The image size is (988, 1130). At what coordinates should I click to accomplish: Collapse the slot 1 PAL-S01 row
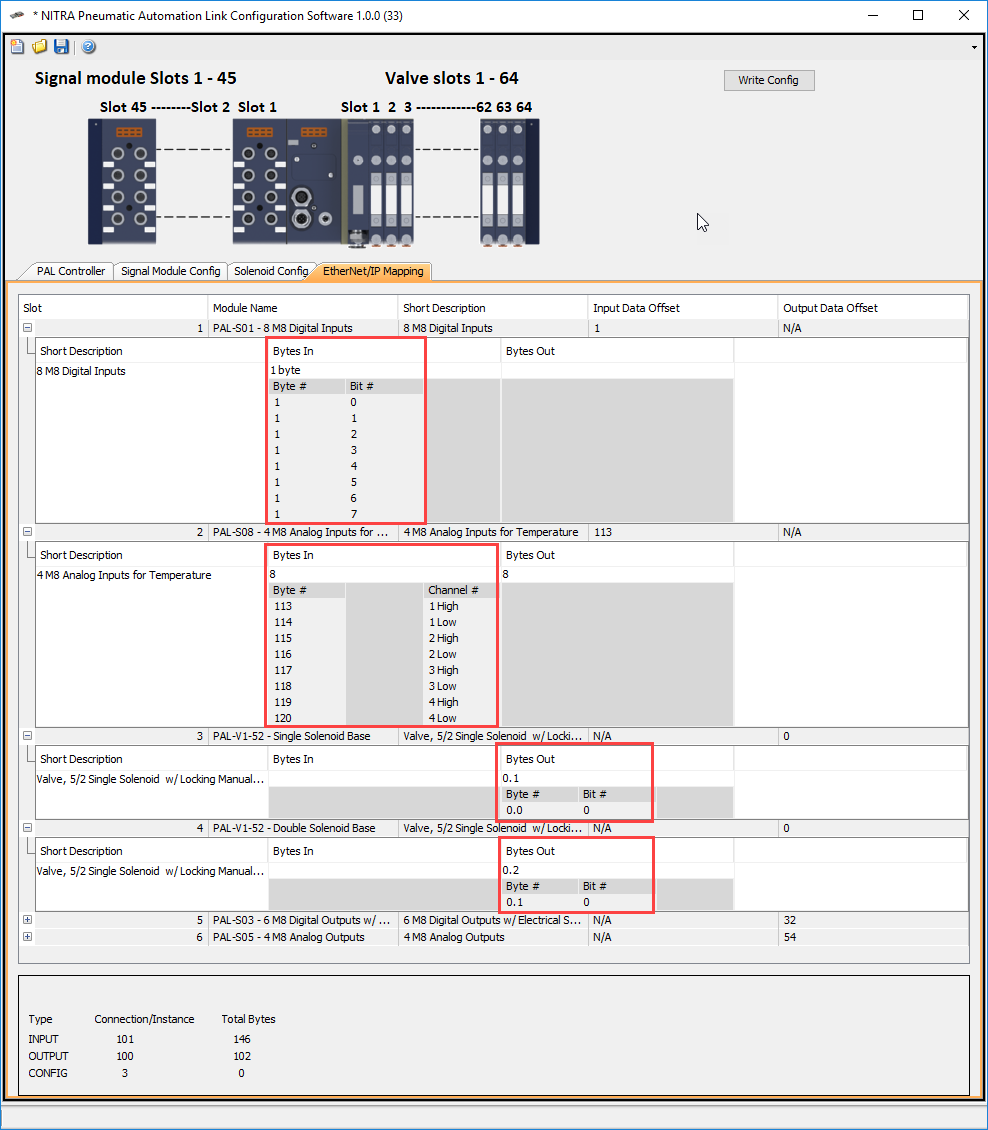click(x=27, y=327)
